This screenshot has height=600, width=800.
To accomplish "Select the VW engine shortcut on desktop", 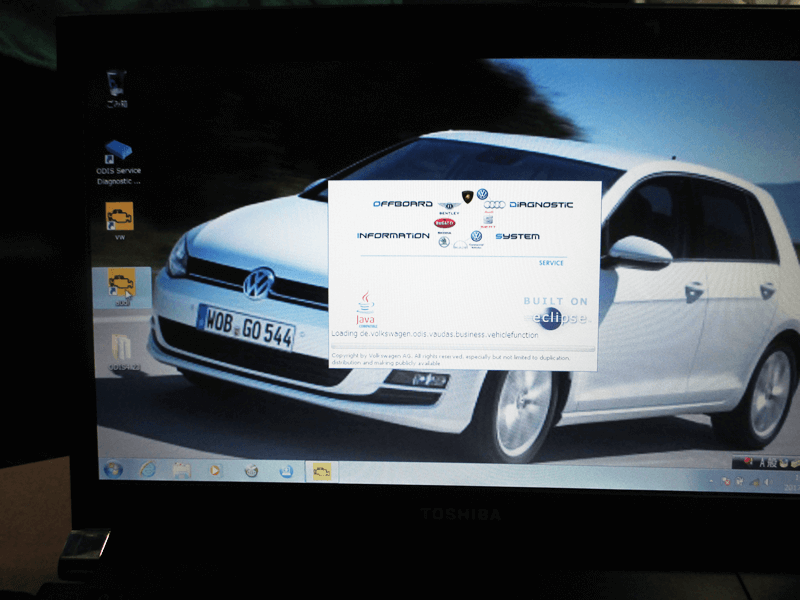I will [120, 220].
